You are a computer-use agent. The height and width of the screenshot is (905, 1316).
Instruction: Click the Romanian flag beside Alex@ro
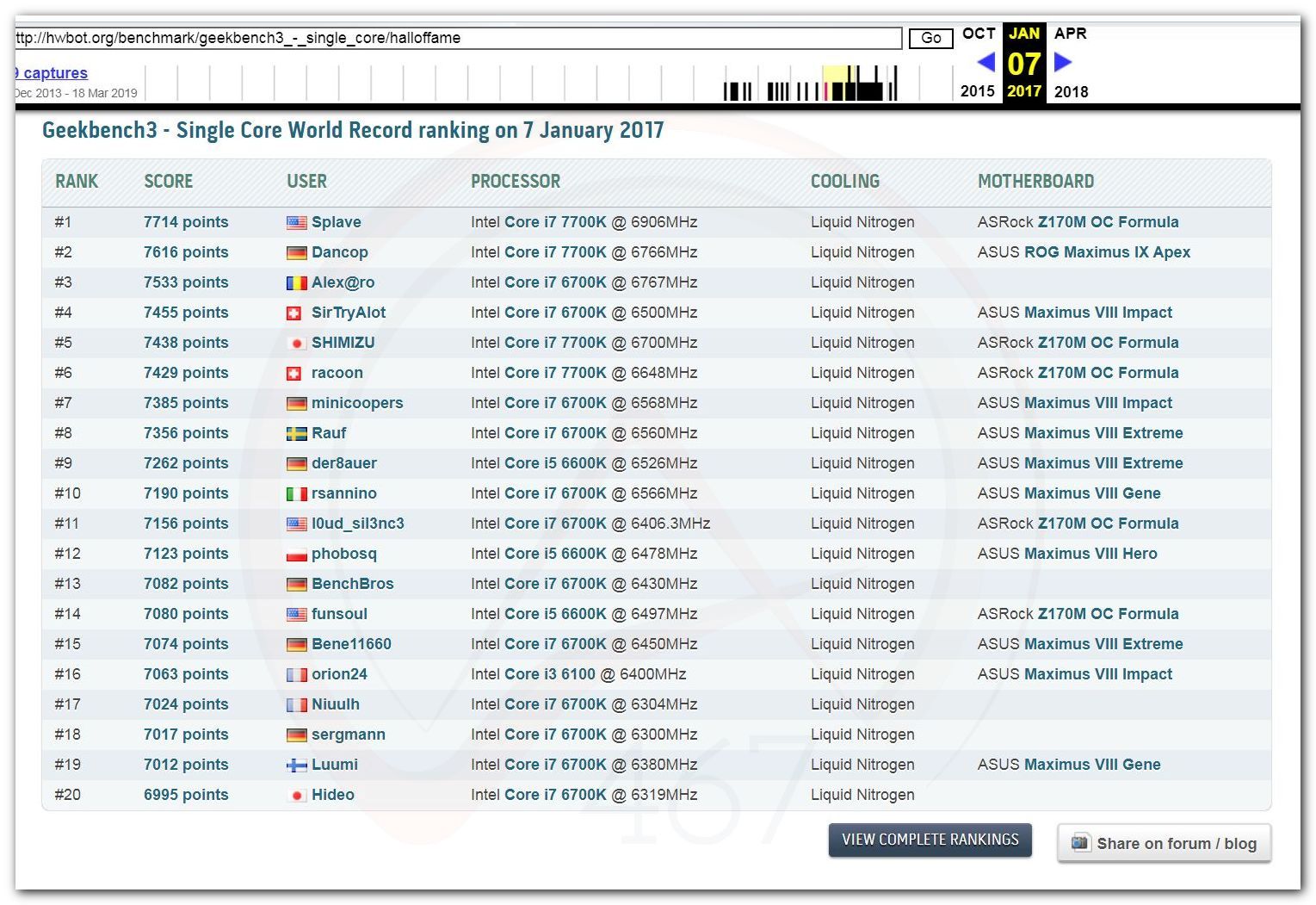296,282
